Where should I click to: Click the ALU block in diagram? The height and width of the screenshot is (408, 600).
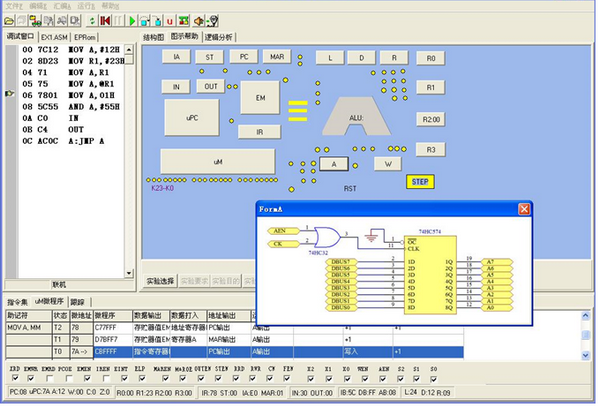[x=357, y=118]
